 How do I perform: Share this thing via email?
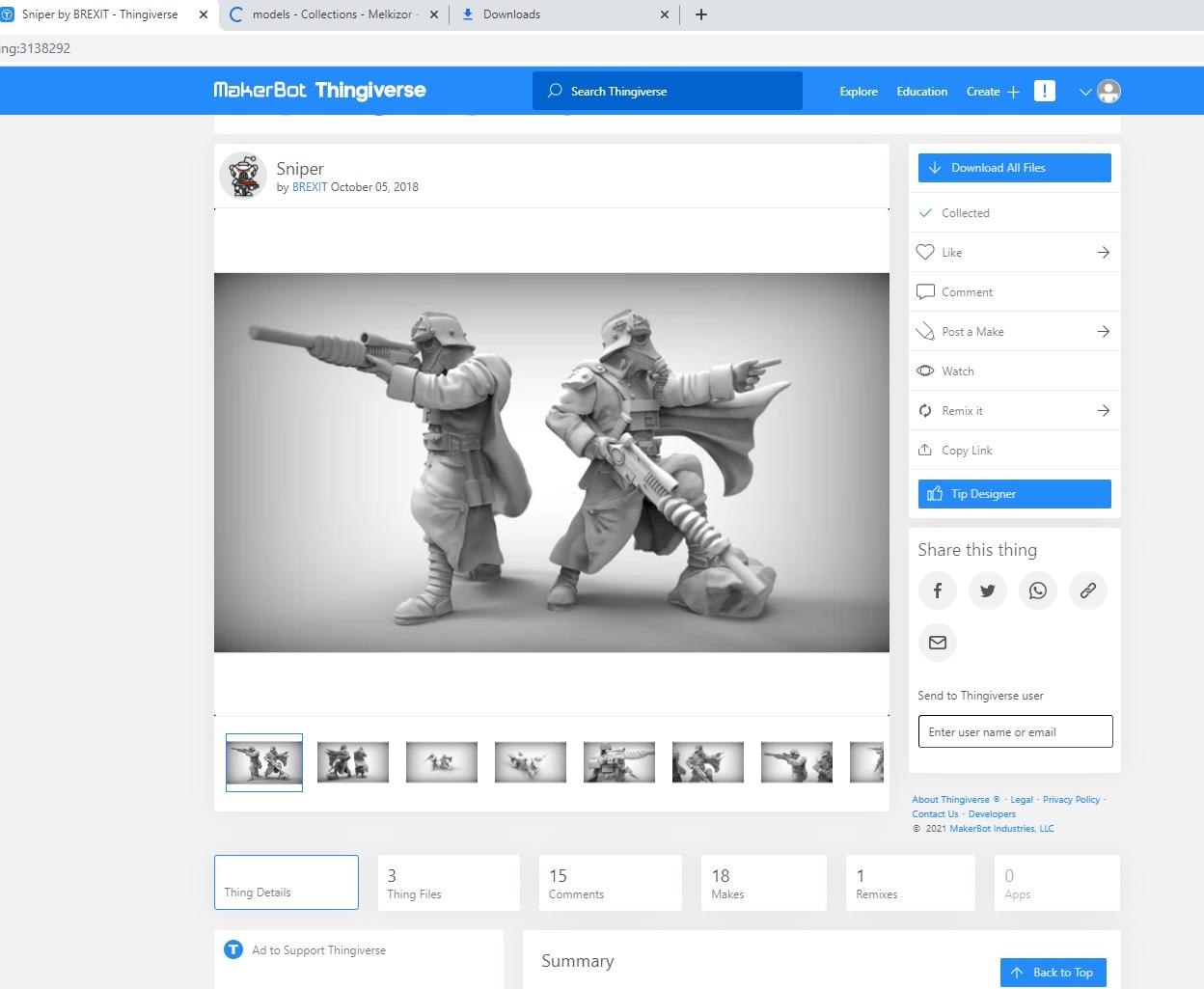[x=937, y=643]
